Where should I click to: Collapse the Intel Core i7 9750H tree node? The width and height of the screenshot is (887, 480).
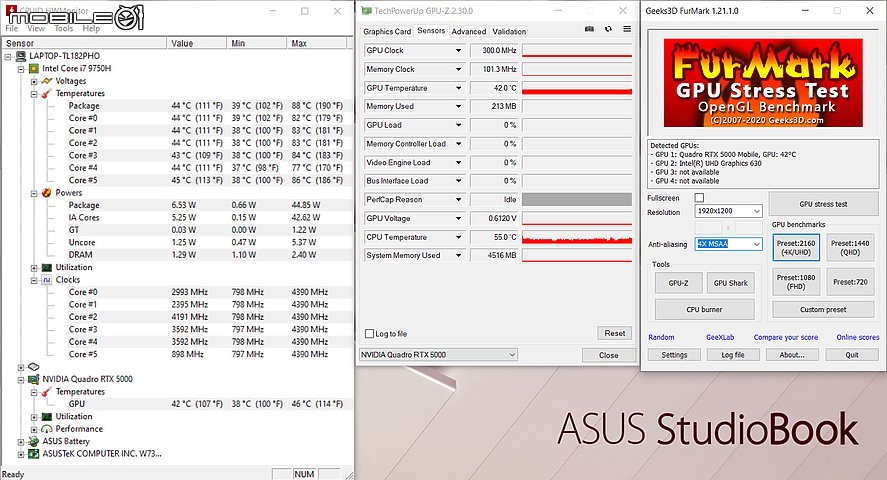click(21, 69)
